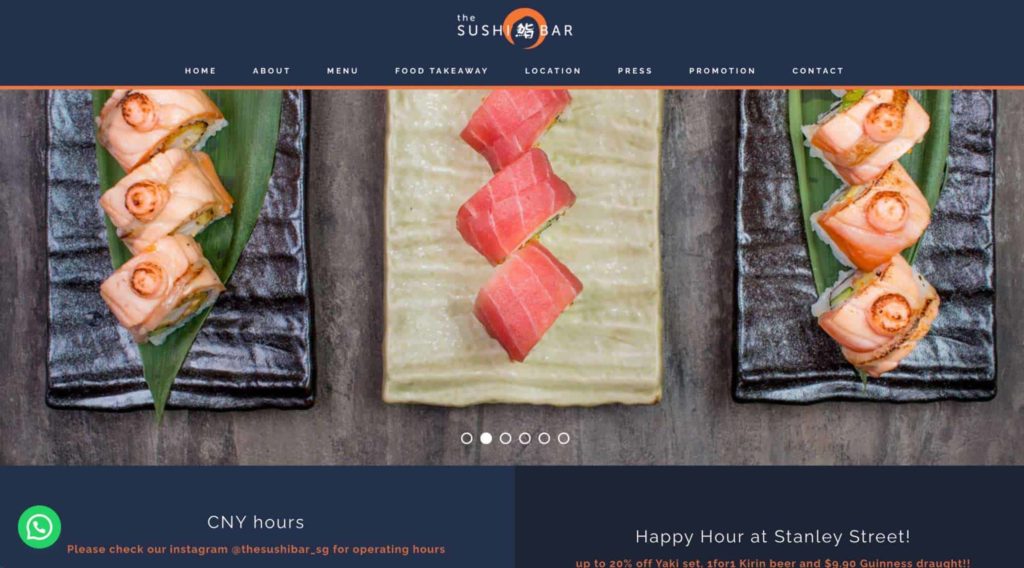This screenshot has height=568, width=1024.
Task: Click Happy Hour at Stanley Street heading
Action: pos(773,537)
